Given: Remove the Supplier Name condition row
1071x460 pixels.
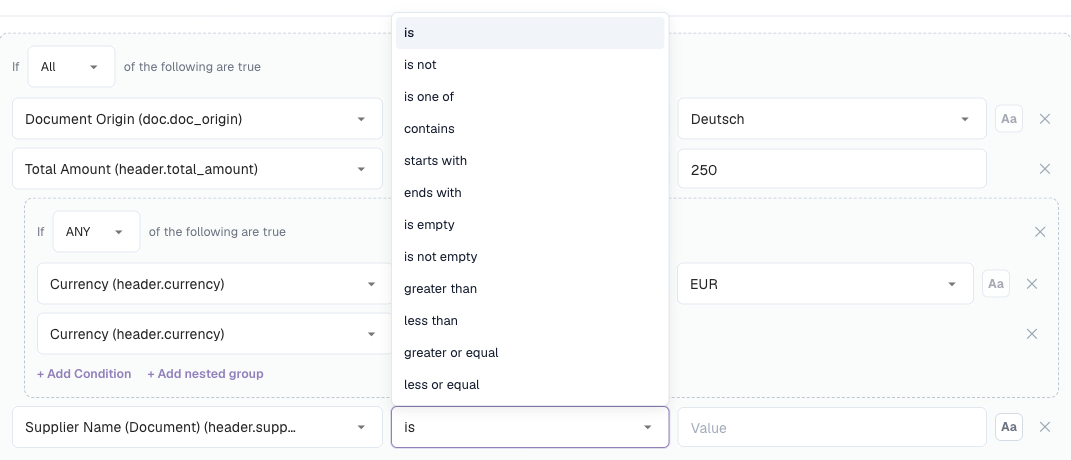Looking at the screenshot, I should tap(1044, 427).
